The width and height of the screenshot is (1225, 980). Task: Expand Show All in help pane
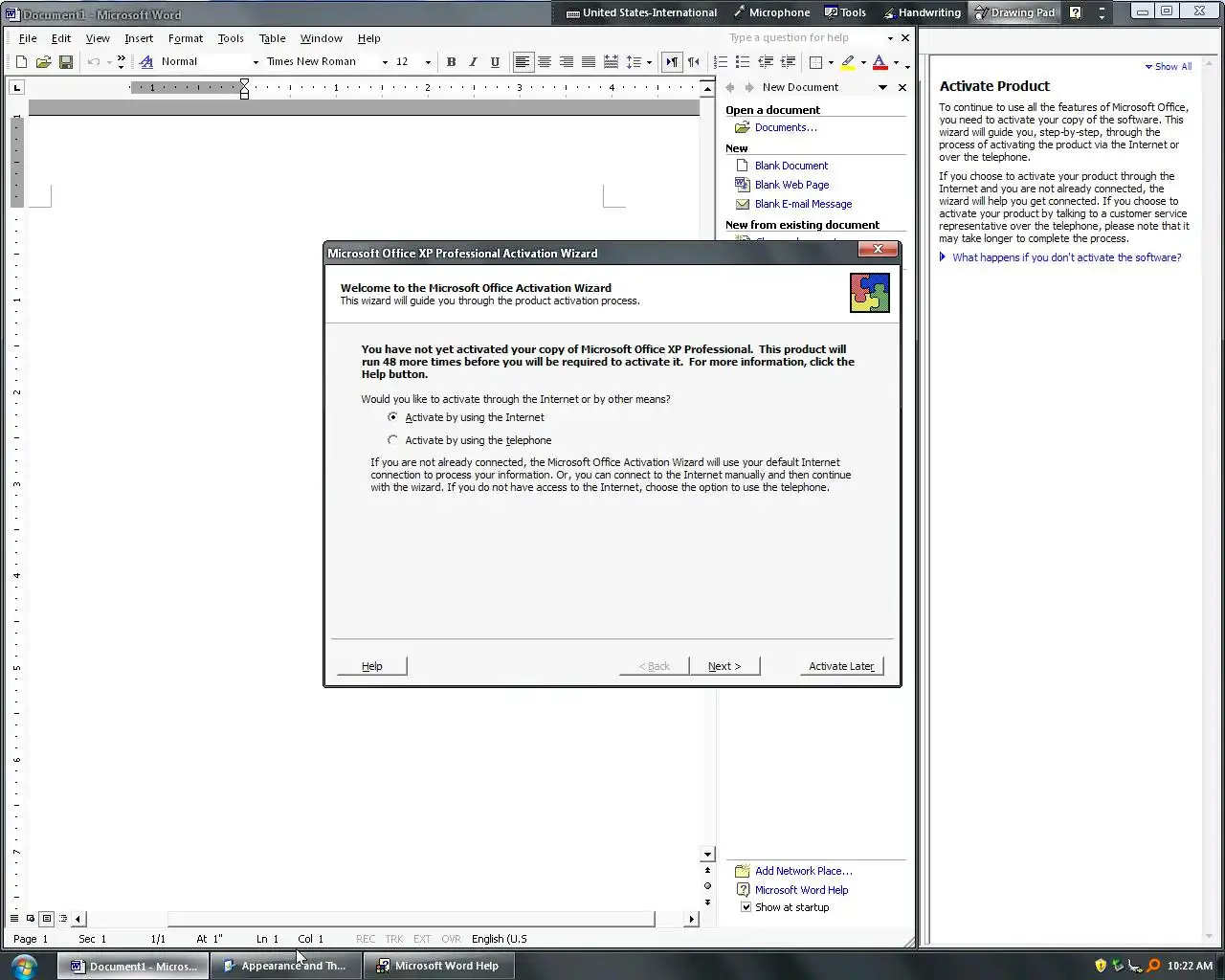click(1168, 67)
